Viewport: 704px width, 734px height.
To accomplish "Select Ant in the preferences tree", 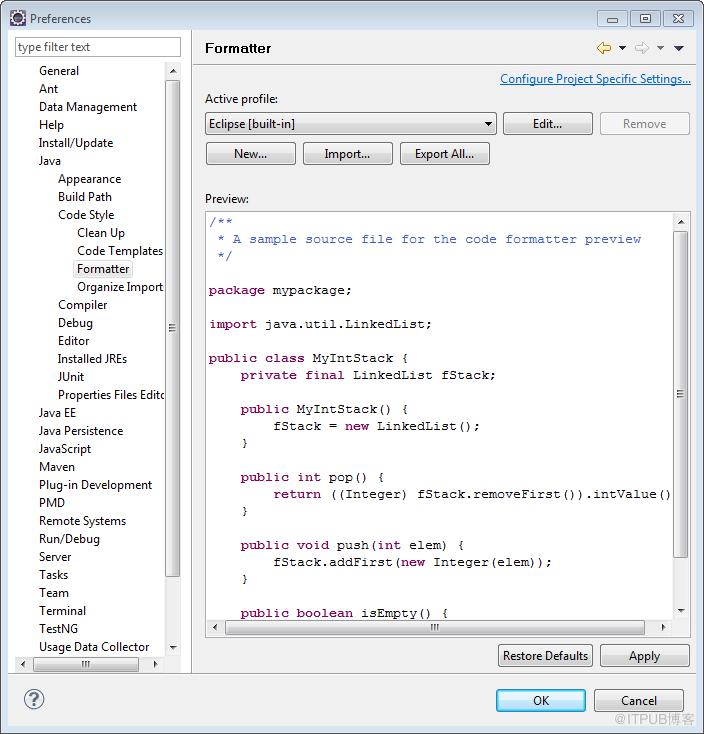I will coord(48,88).
